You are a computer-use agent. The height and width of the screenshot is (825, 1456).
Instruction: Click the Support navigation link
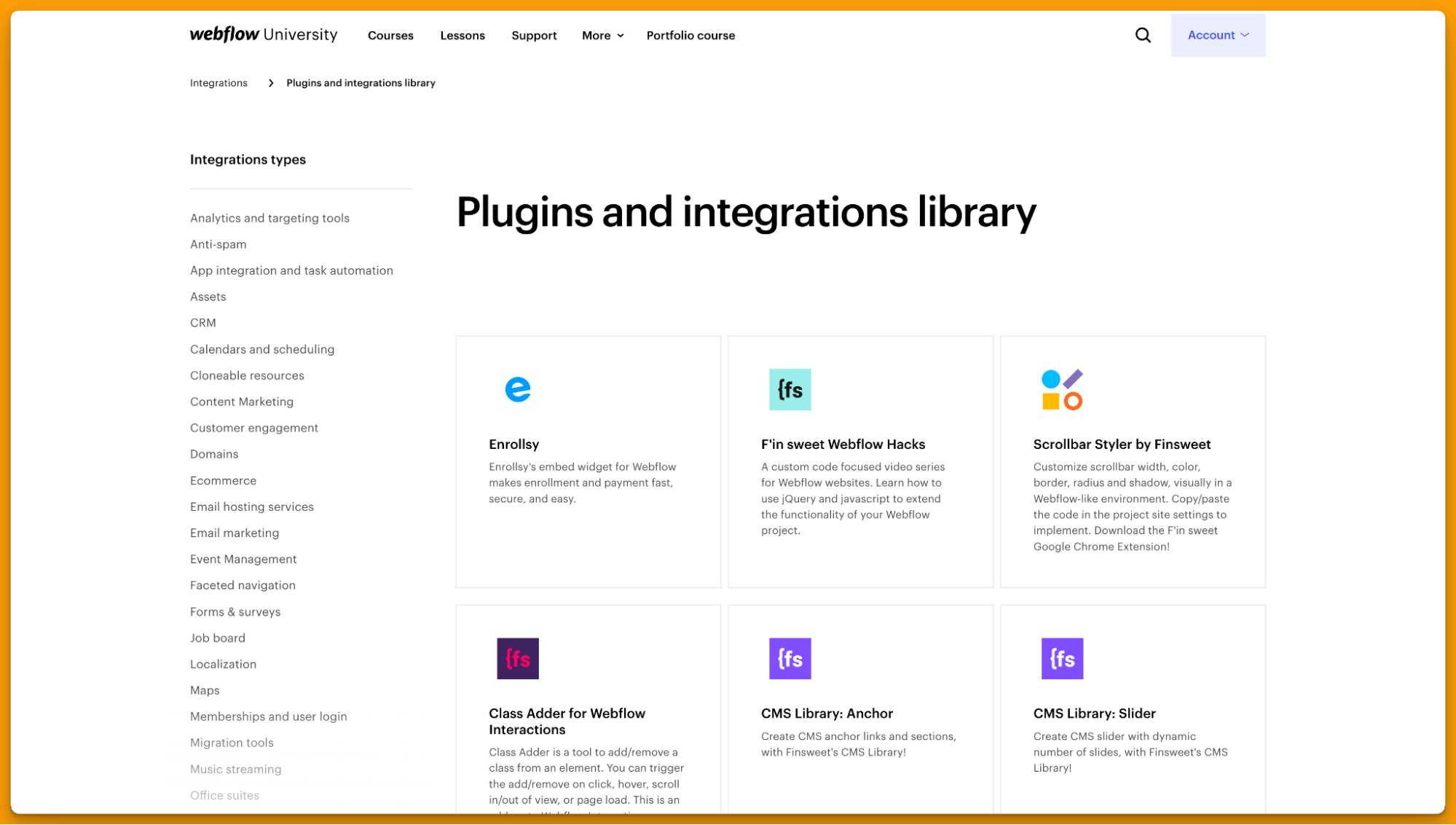(534, 35)
